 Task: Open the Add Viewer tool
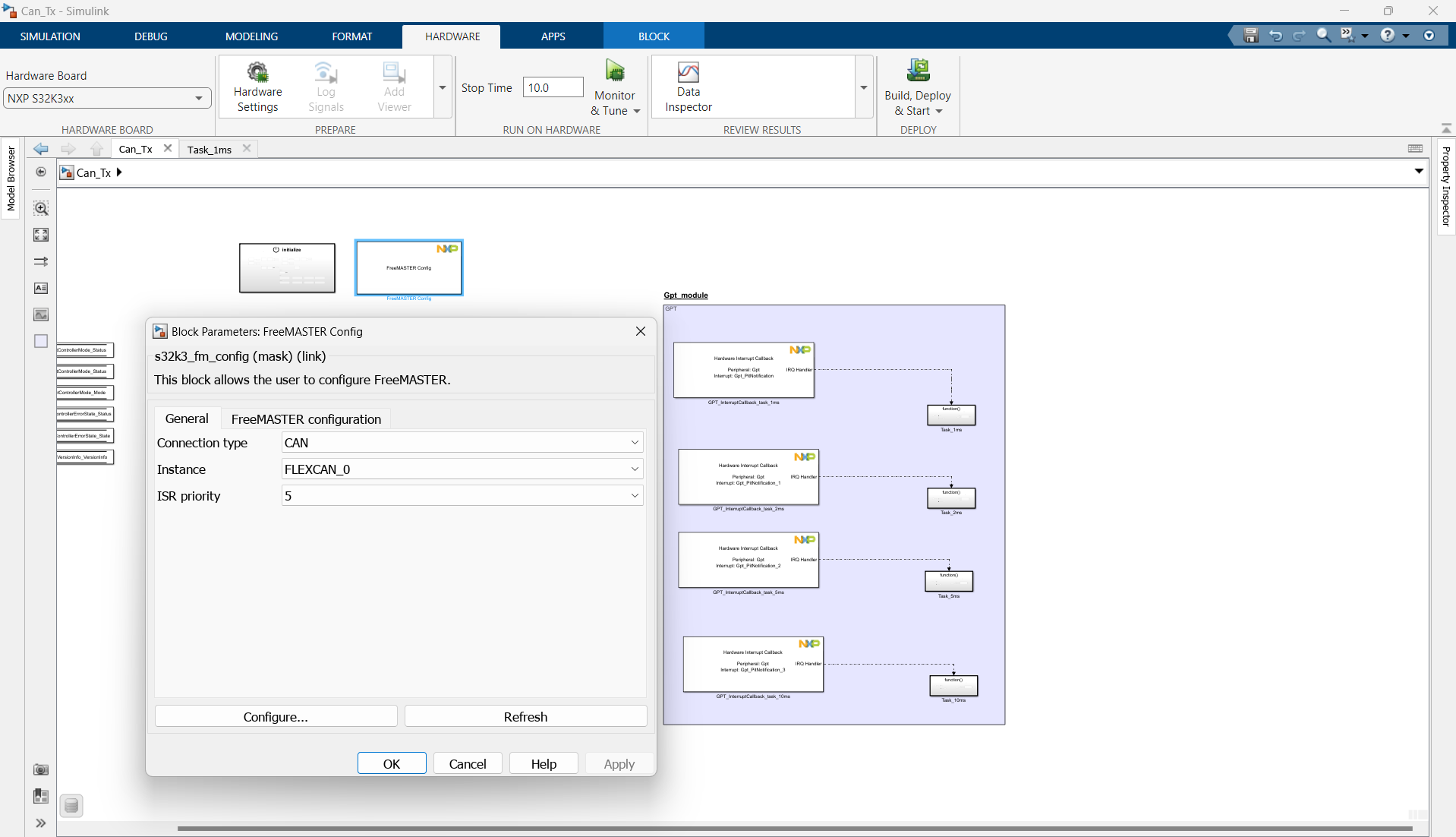click(x=392, y=86)
